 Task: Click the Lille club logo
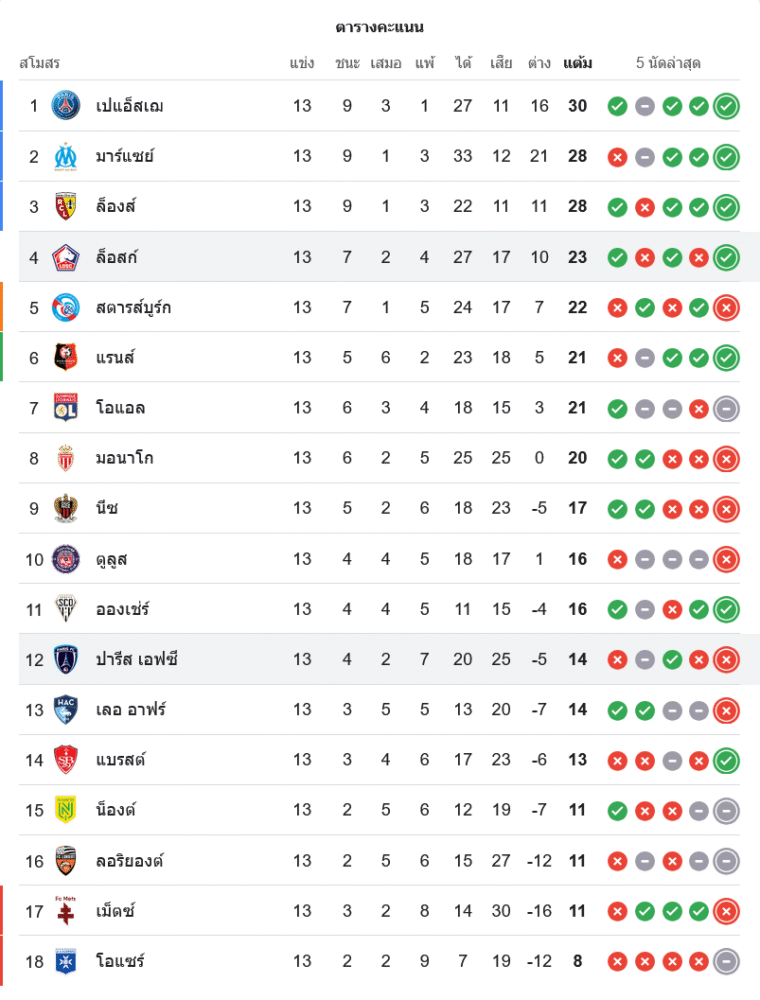66,257
